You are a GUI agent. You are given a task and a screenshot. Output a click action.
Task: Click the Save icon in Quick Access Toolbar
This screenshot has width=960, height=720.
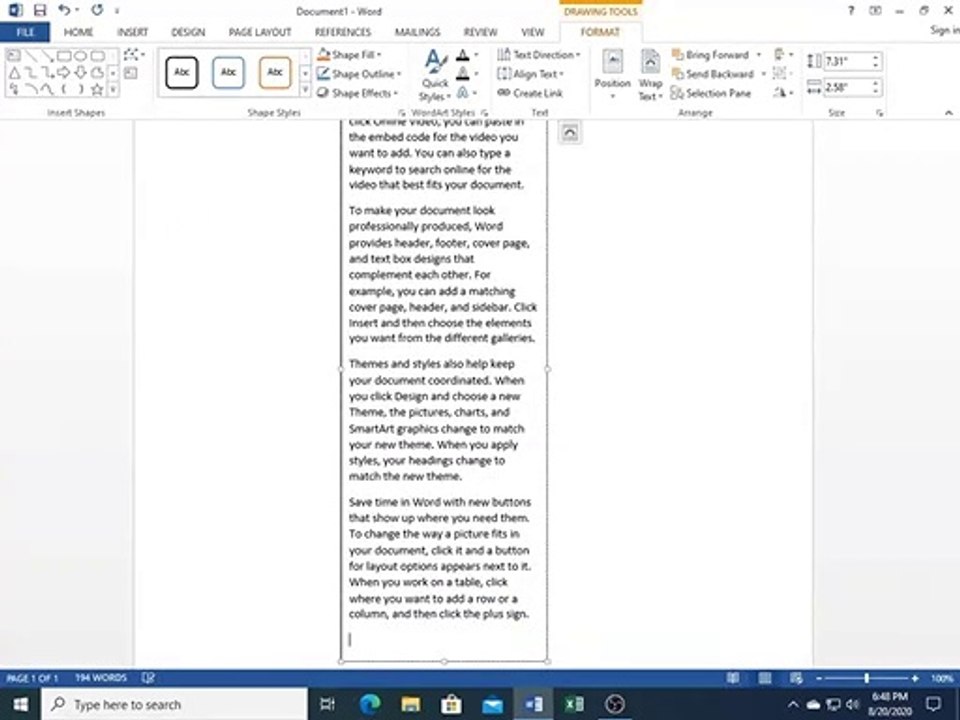click(x=40, y=10)
